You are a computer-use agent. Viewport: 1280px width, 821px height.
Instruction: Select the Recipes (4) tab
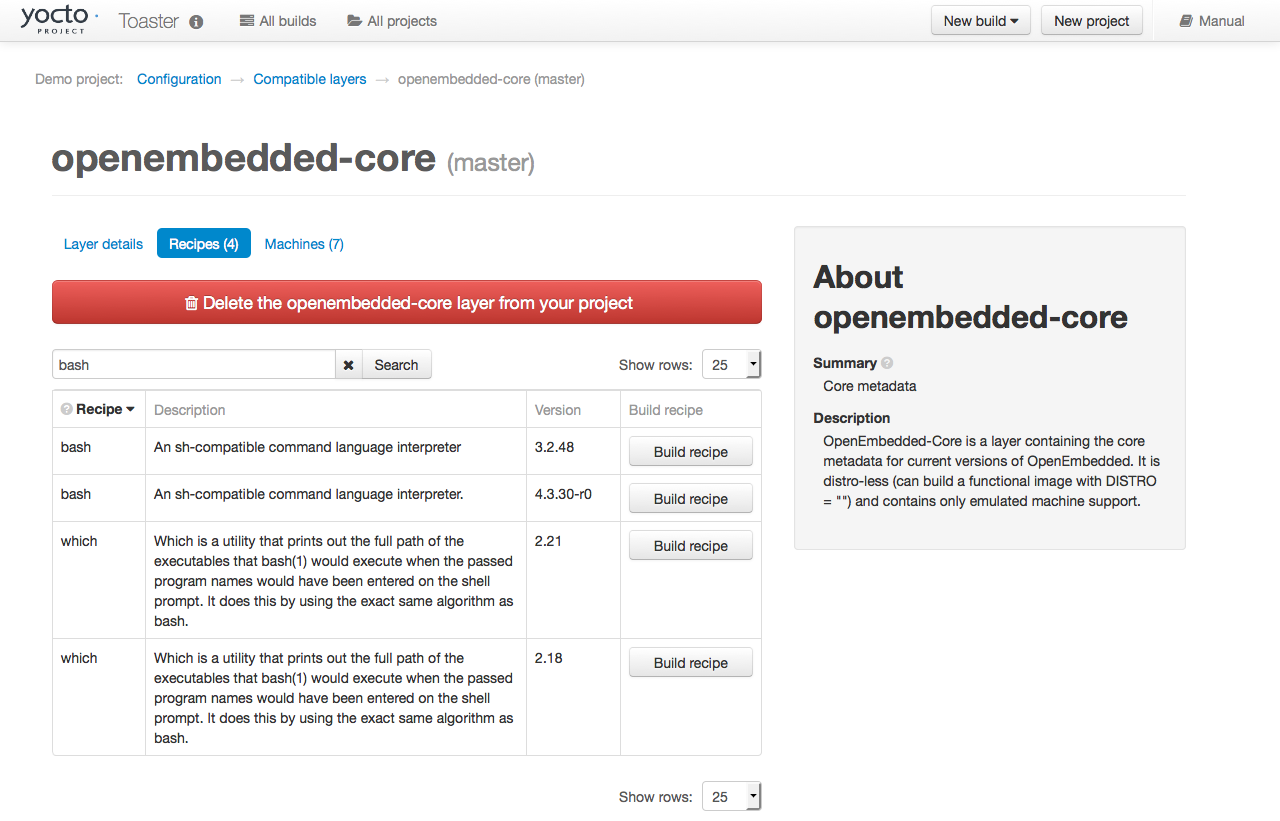203,244
